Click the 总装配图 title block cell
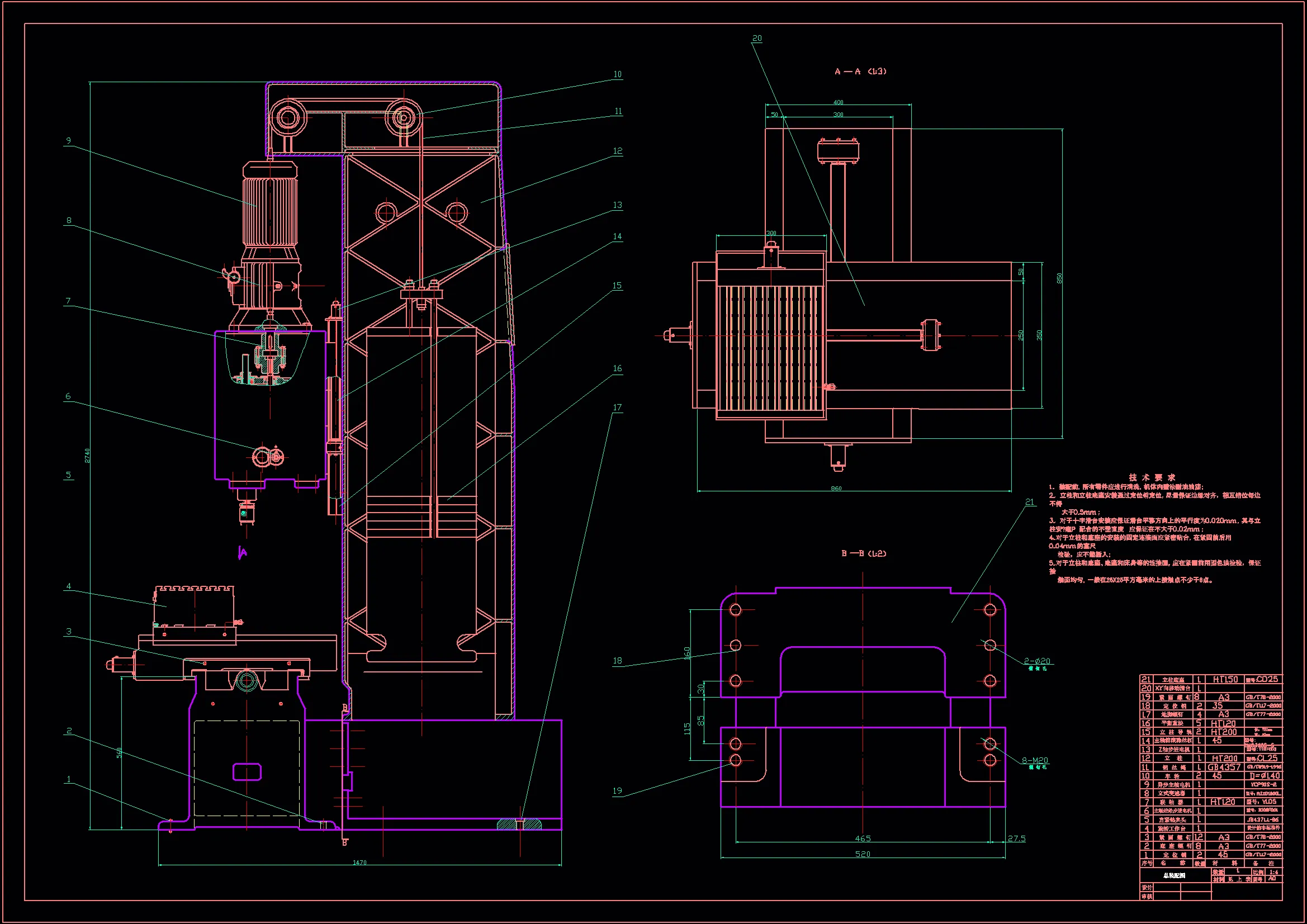Image resolution: width=1307 pixels, height=924 pixels. tap(1174, 875)
